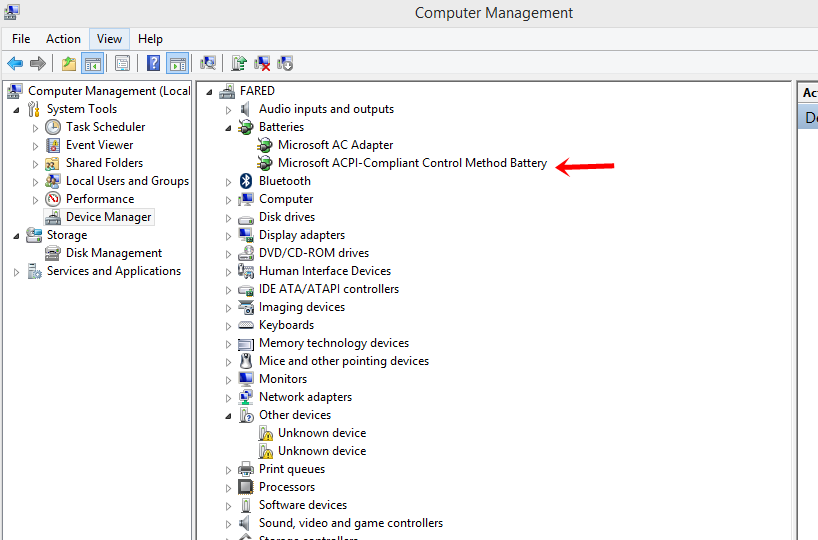Viewport: 818px width, 540px height.
Task: Expand Audio inputs and outputs category
Action: [228, 110]
